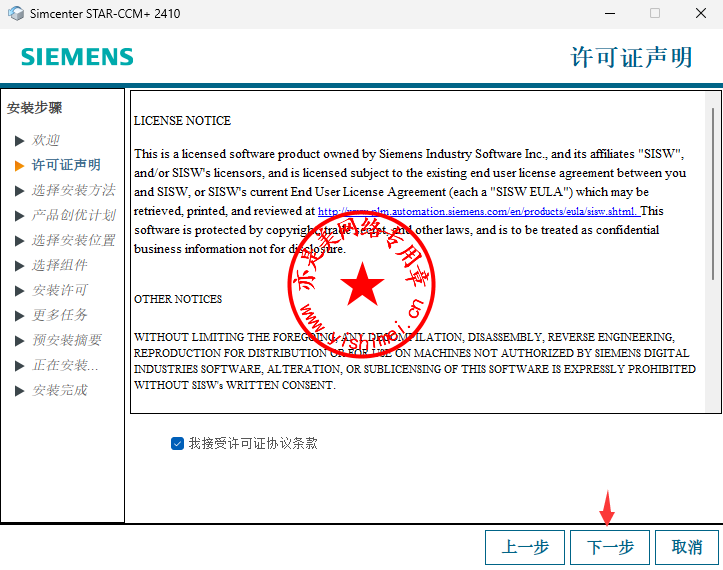723x570 pixels.
Task: Click the arrow icon beside 预安装摘要
Action: click(x=19, y=341)
